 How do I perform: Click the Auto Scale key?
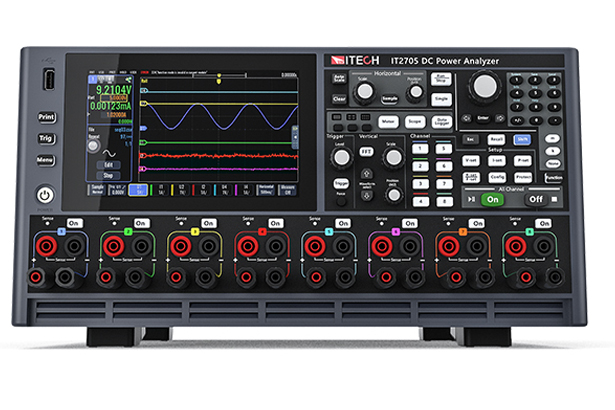(339, 78)
